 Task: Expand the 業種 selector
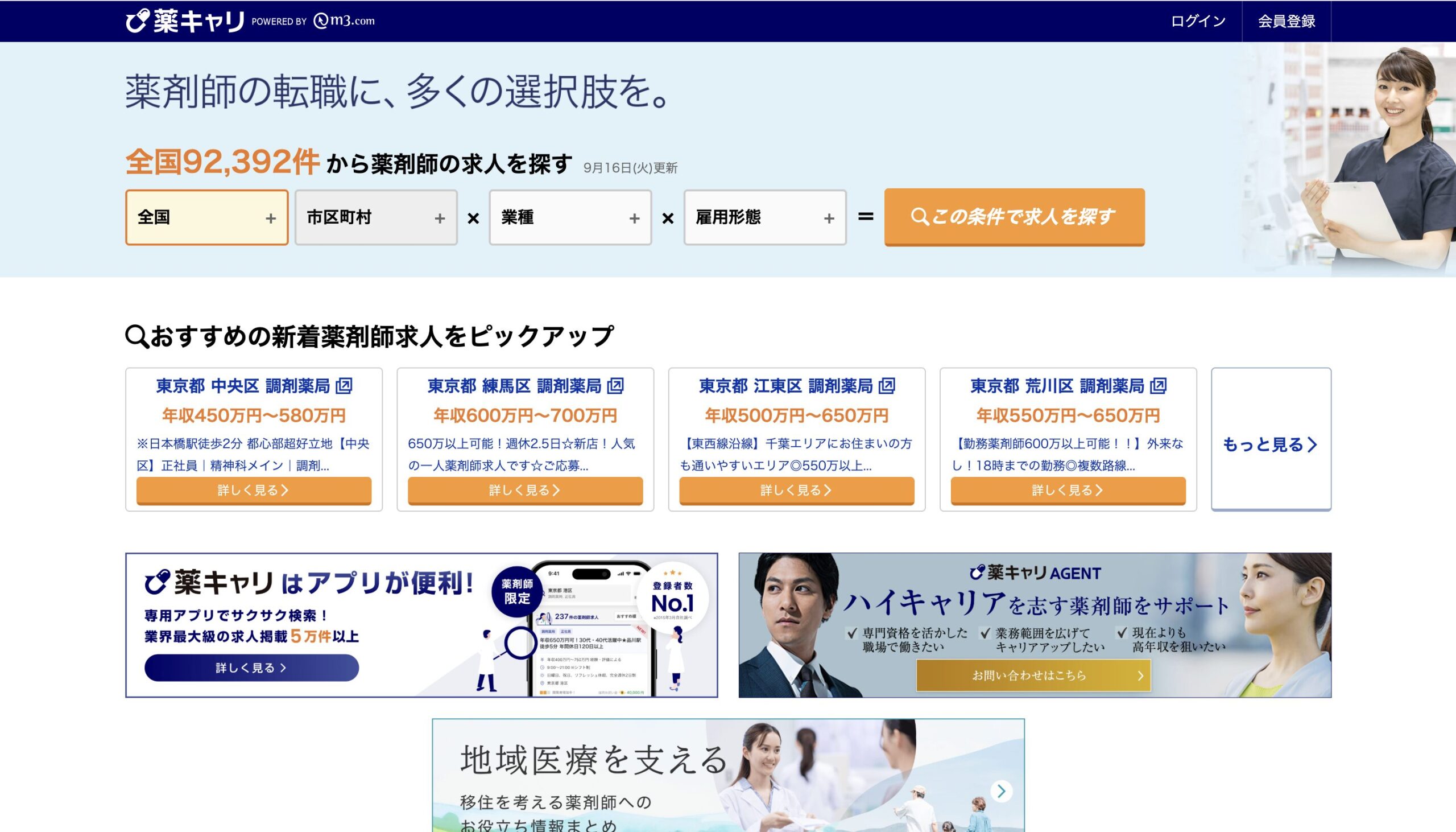[570, 218]
